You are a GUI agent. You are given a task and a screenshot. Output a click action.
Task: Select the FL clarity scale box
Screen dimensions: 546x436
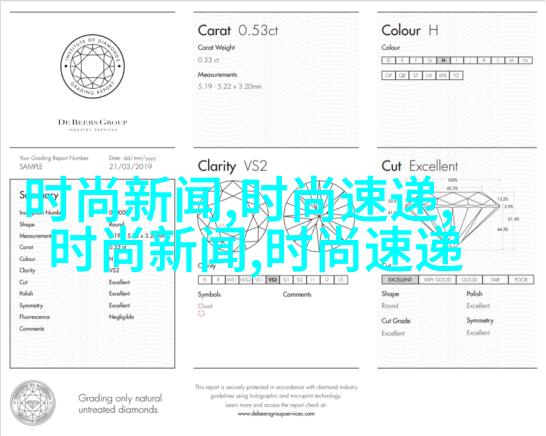click(x=205, y=280)
